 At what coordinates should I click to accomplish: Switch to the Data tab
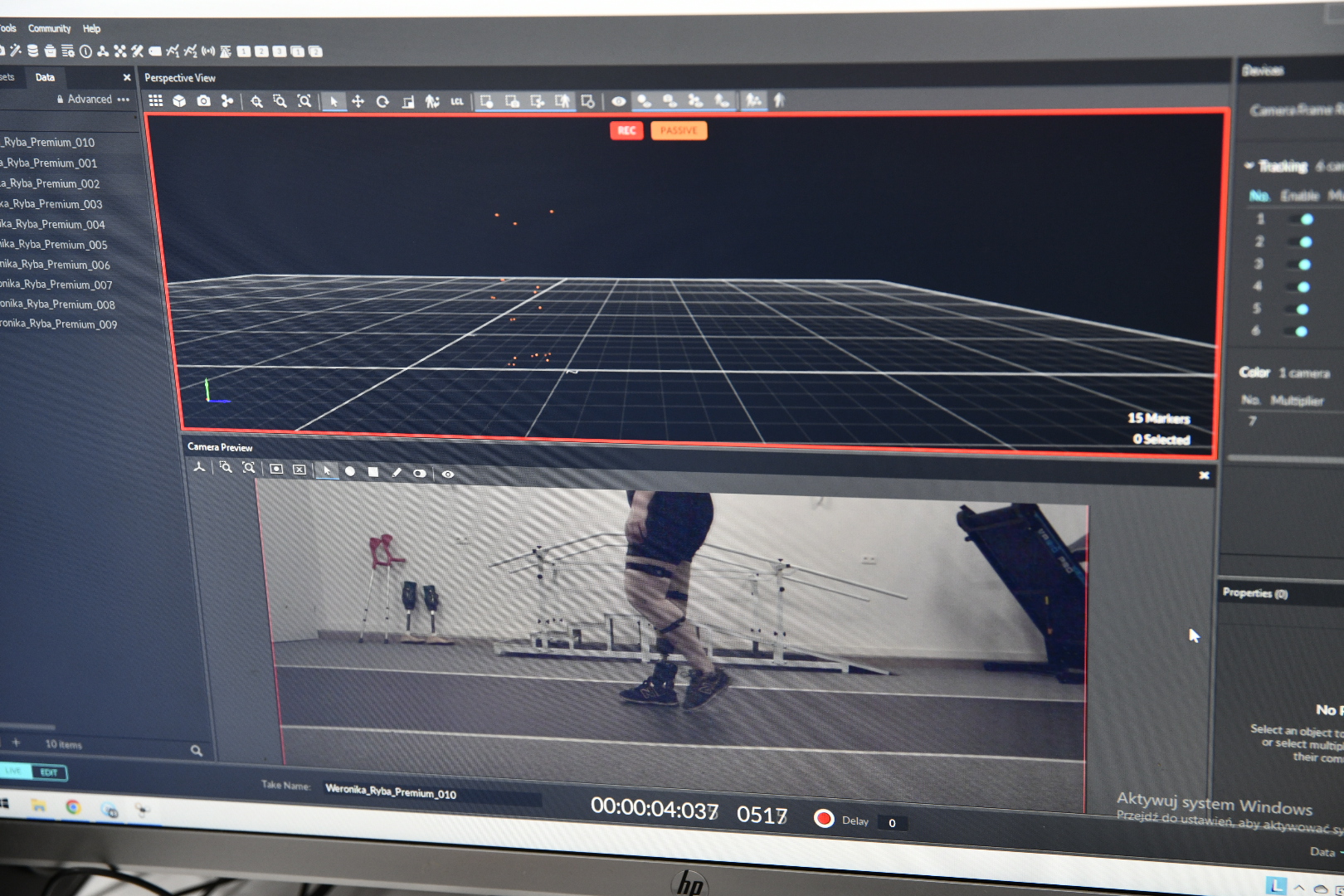click(45, 77)
